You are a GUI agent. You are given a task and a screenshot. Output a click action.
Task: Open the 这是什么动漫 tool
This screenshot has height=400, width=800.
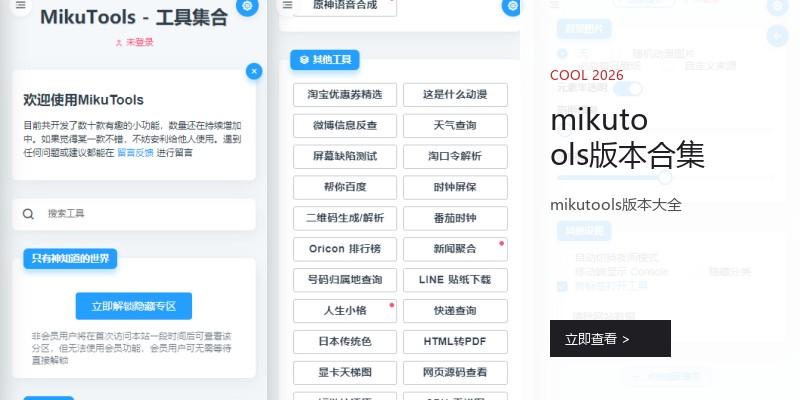[x=455, y=95]
